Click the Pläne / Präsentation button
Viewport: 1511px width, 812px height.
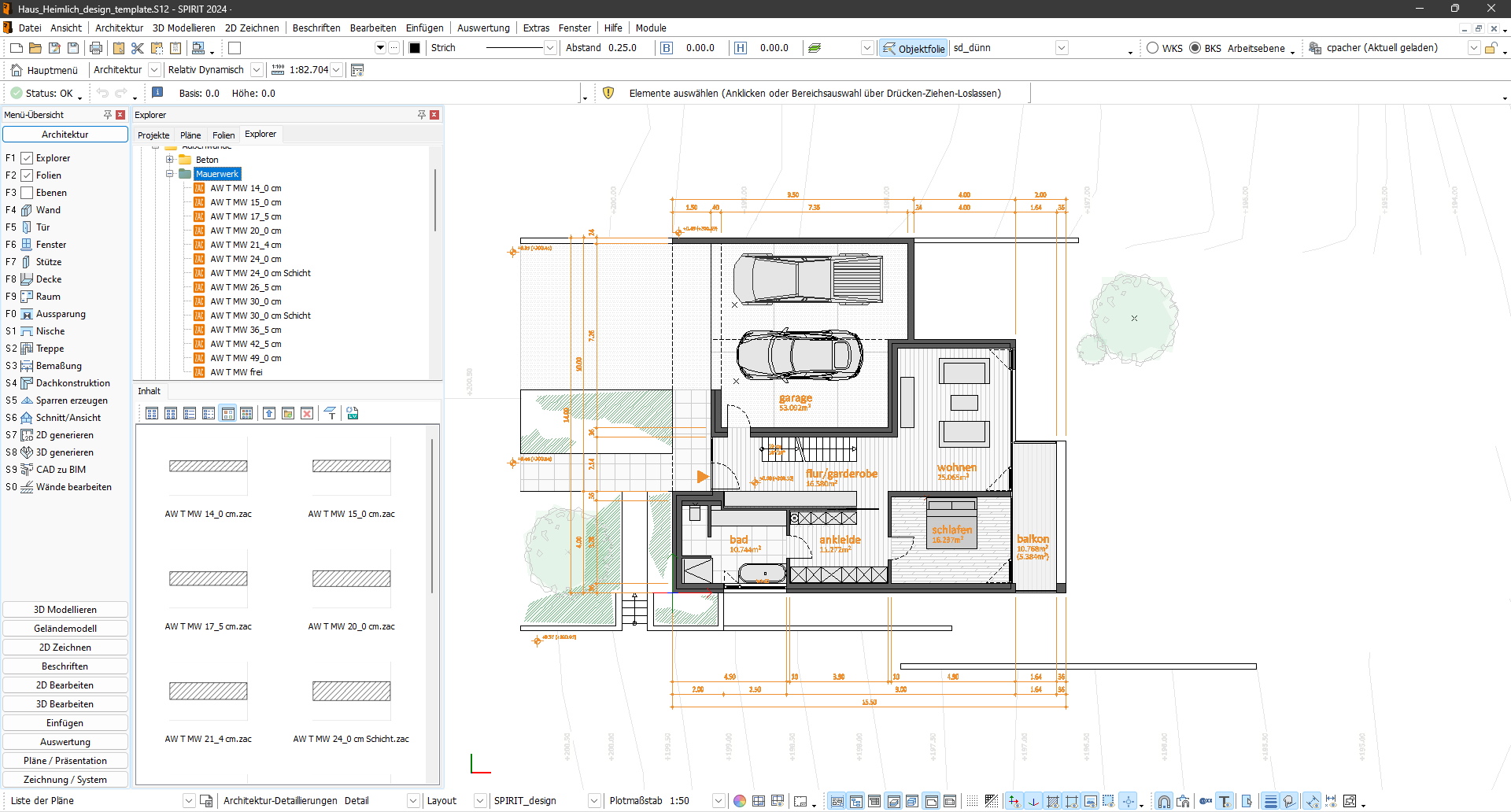coord(65,761)
